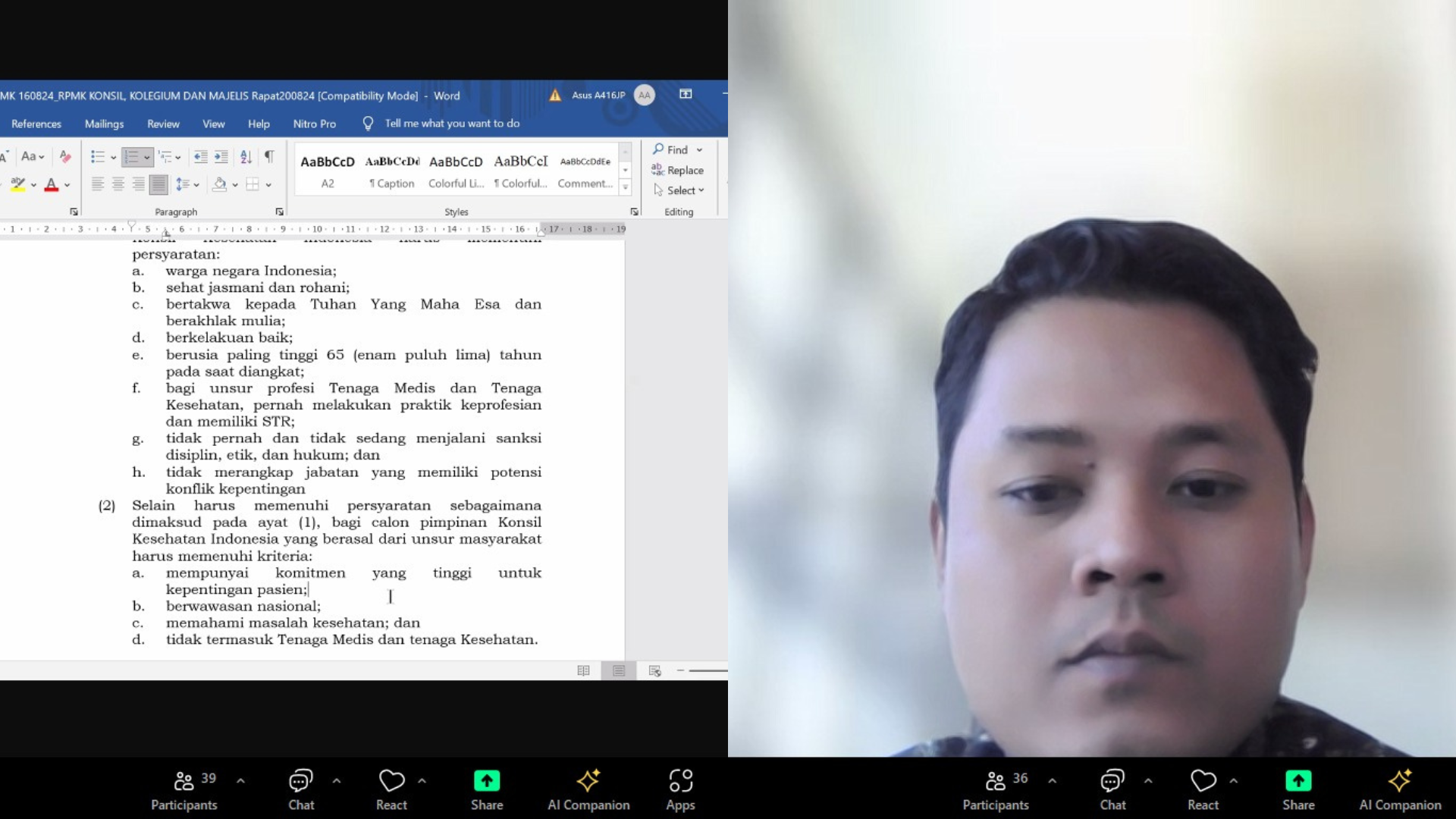The height and width of the screenshot is (819, 1456).
Task: Open the Review ribbon tab
Action: (163, 124)
